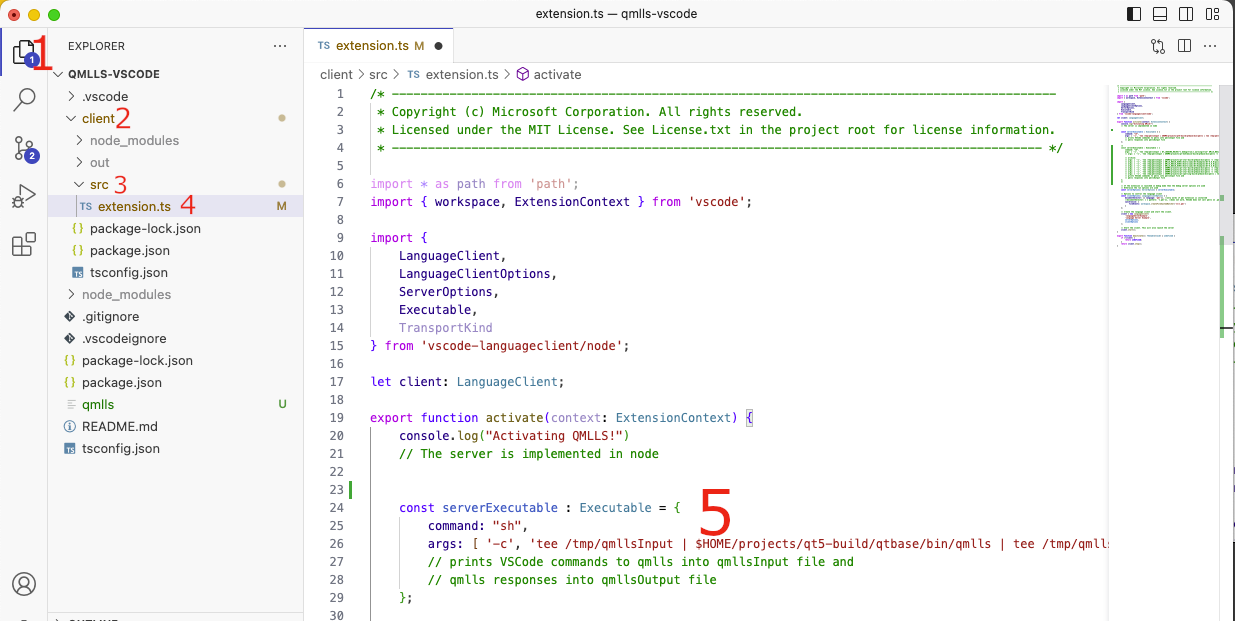Screen dimensions: 1235x621
Task: Open the Explorer view in activity bar
Action: click(24, 52)
